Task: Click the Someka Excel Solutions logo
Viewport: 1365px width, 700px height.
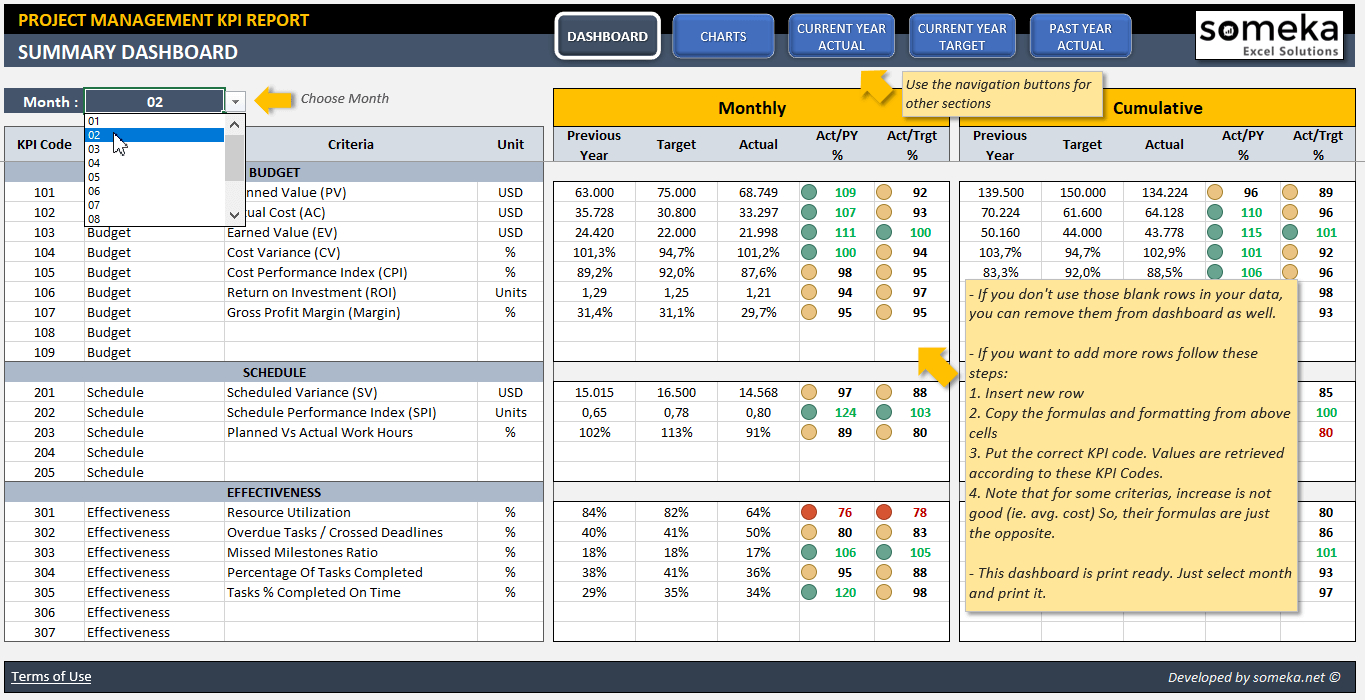Action: 1268,35
